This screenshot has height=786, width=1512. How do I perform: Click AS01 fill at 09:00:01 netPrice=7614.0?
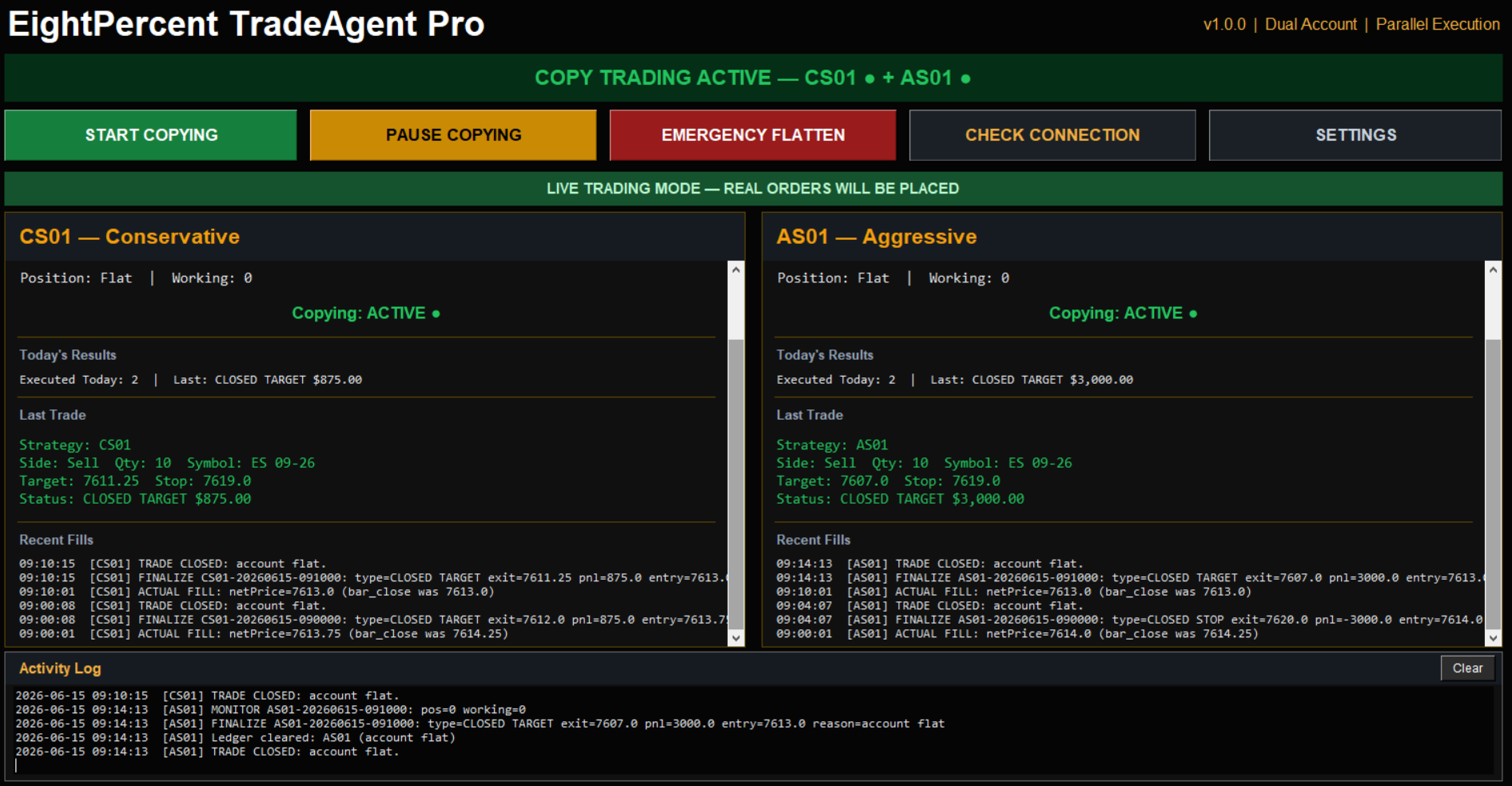1017,634
